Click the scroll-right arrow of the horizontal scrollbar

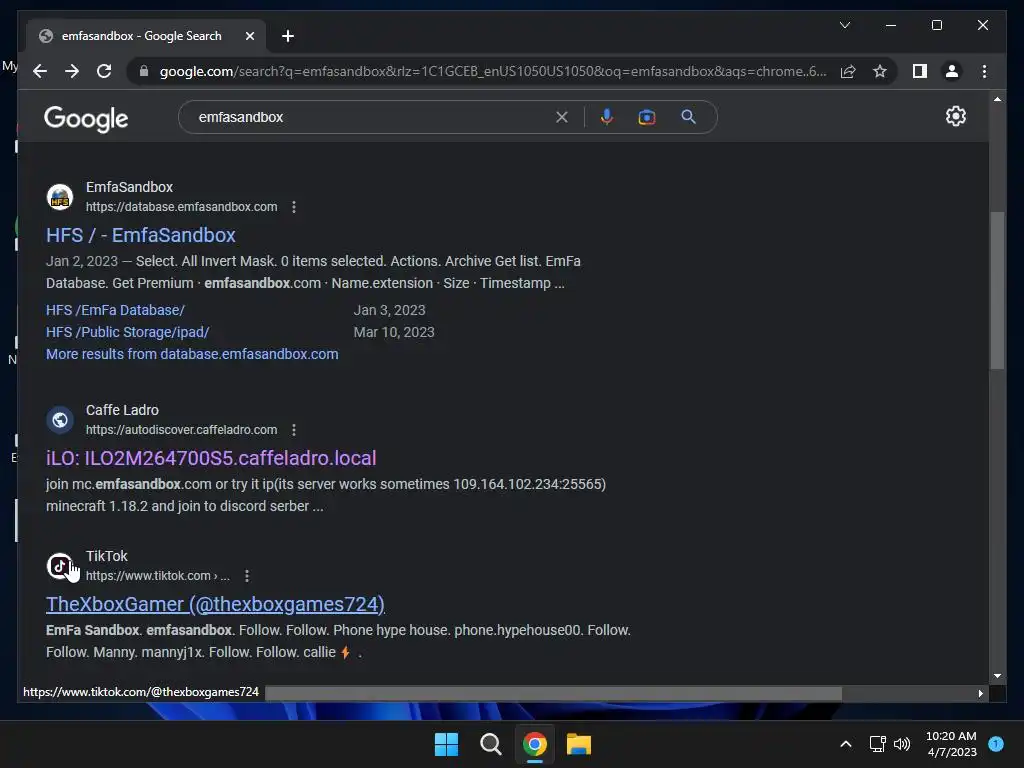pos(980,693)
